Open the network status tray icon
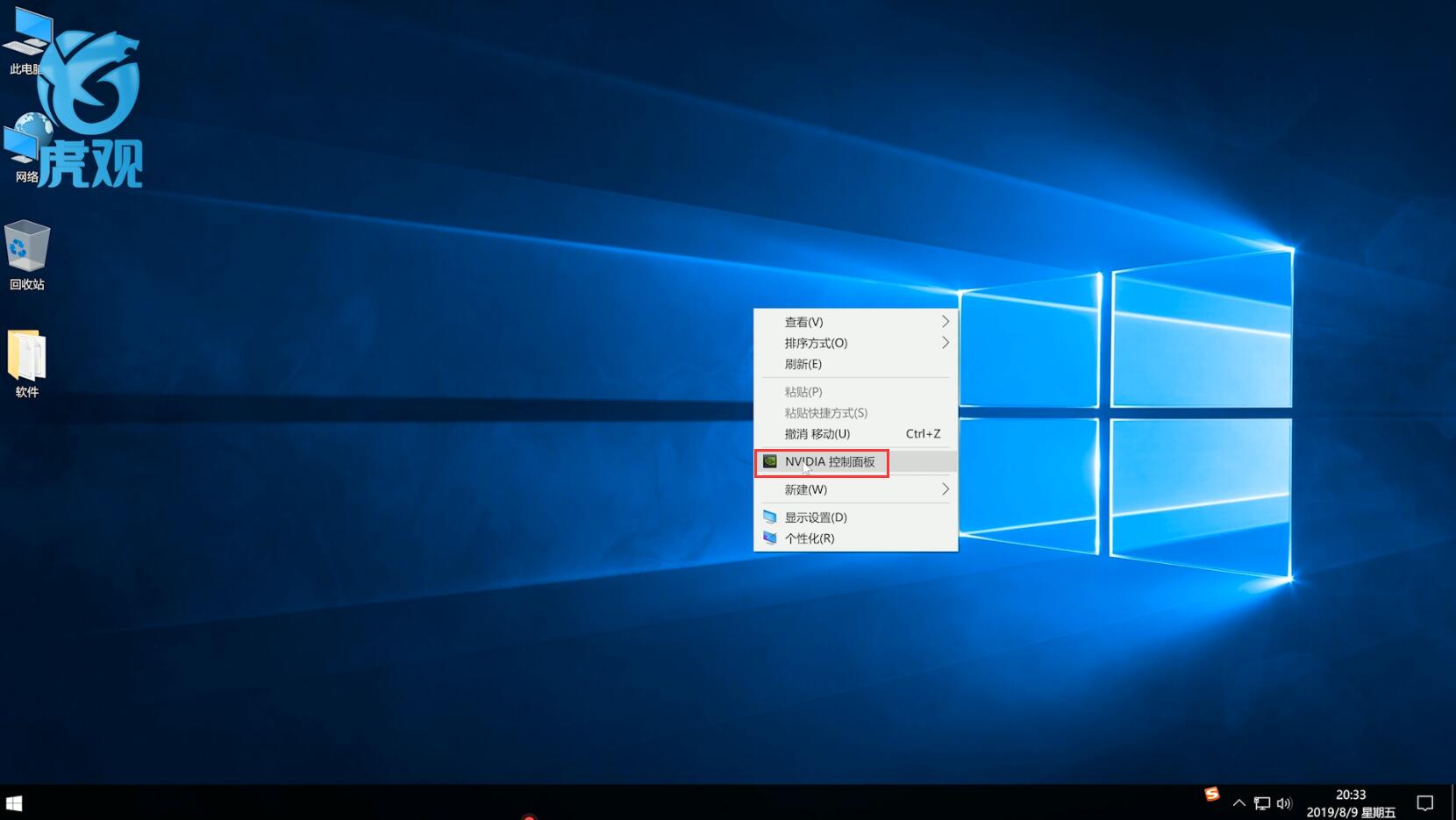This screenshot has width=1456, height=820. 1262,803
